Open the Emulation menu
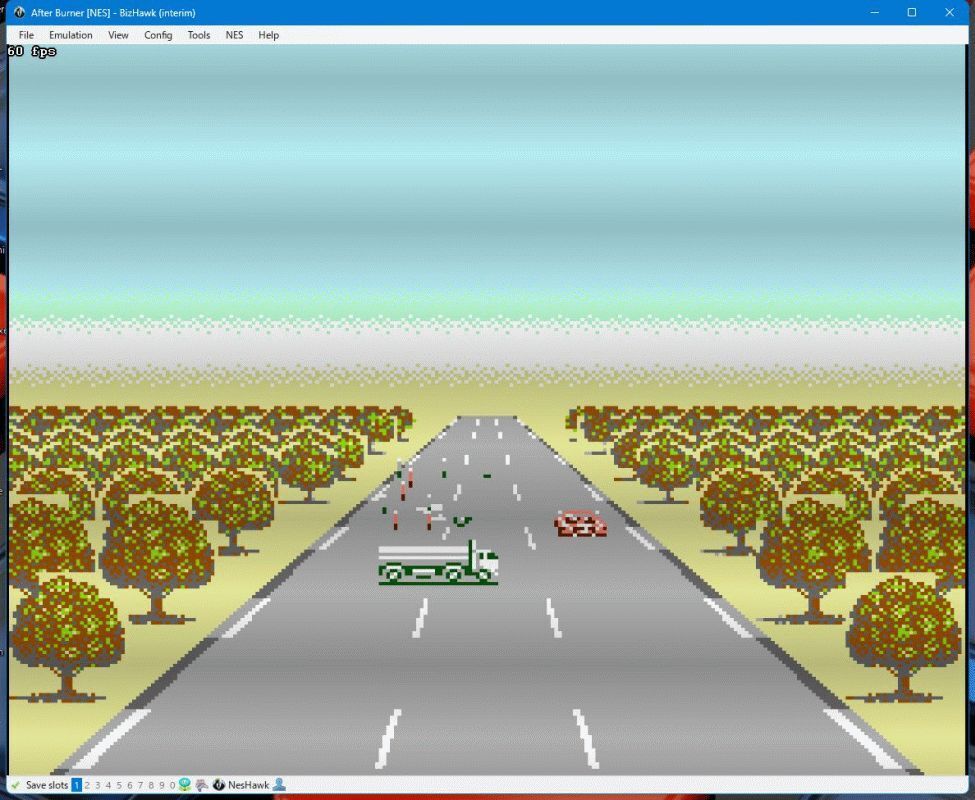The width and height of the screenshot is (975, 800). point(71,35)
